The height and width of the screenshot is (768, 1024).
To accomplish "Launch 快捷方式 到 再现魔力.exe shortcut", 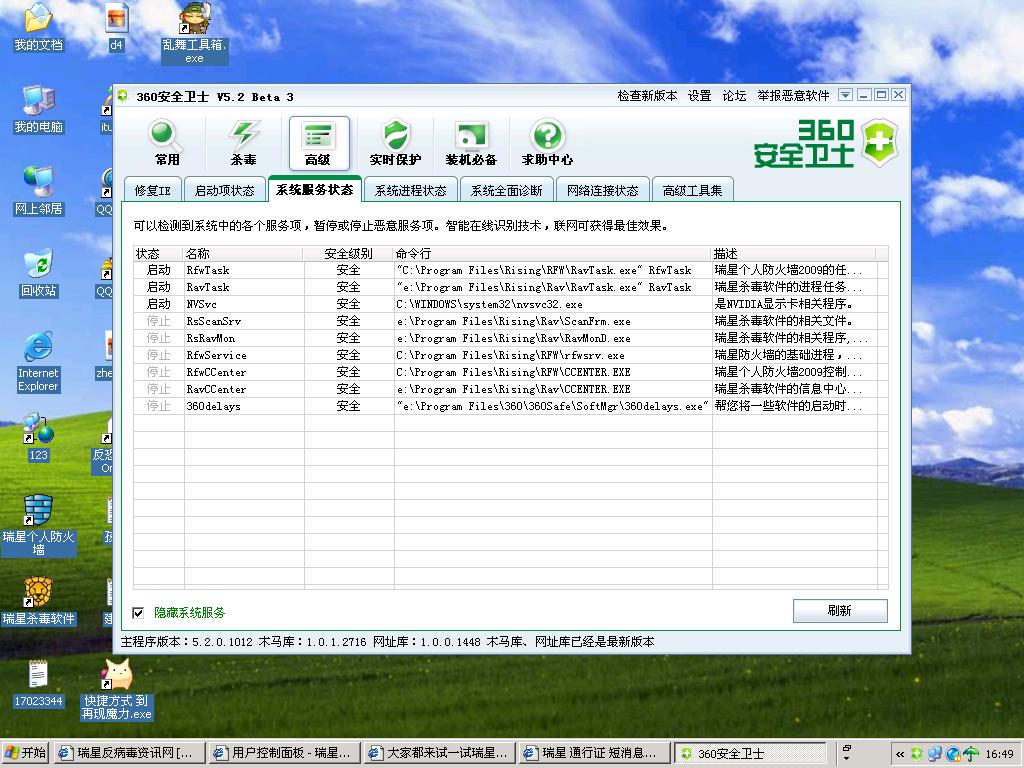I will 116,690.
